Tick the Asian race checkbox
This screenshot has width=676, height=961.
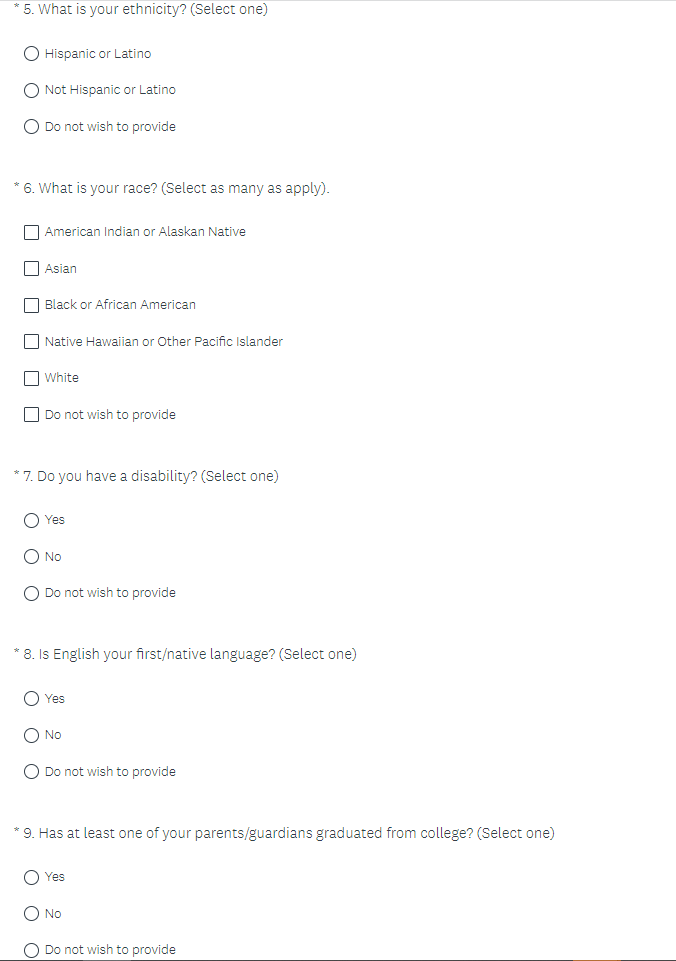click(32, 269)
